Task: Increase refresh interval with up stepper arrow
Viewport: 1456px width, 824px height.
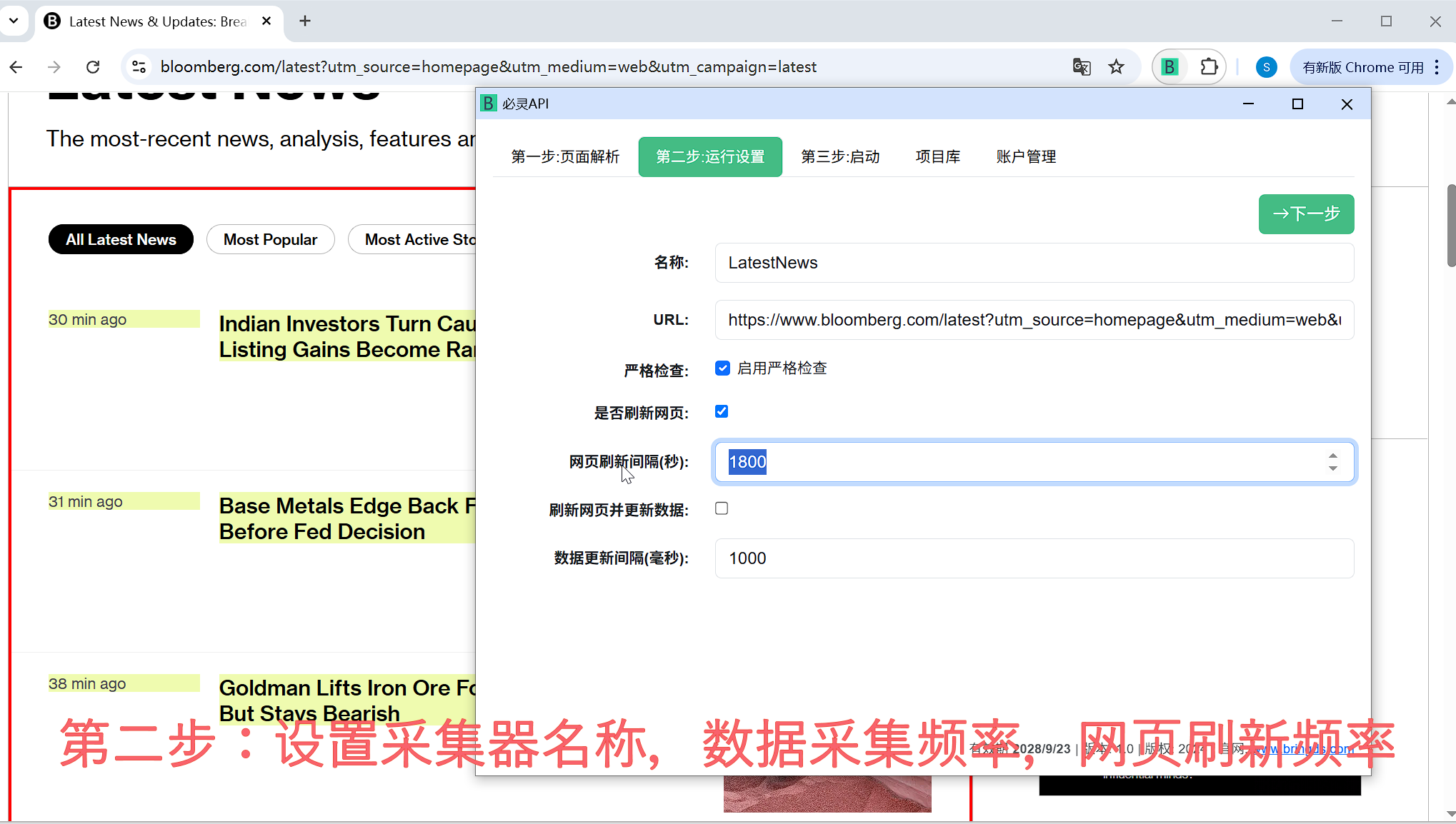Action: tap(1332, 456)
